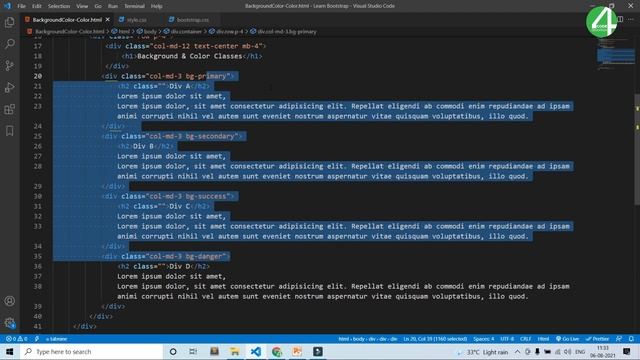The height and width of the screenshot is (360, 640).
Task: Click Go Live in status bar
Action: pyautogui.click(x=567, y=339)
